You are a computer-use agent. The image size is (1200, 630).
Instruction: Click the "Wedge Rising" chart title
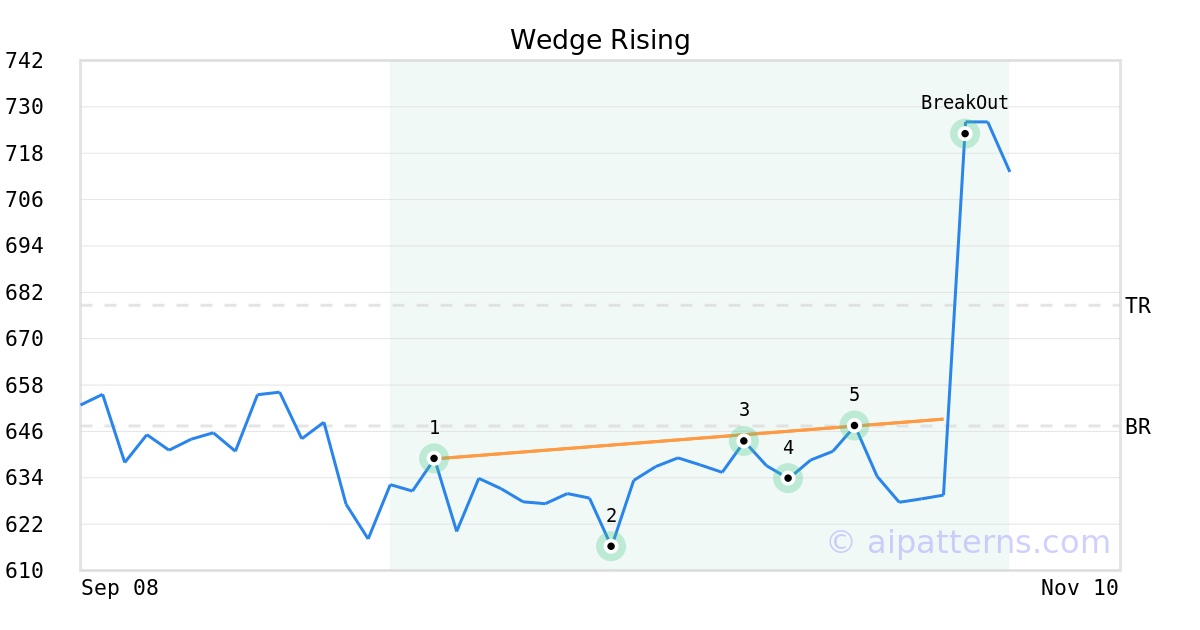600,40
